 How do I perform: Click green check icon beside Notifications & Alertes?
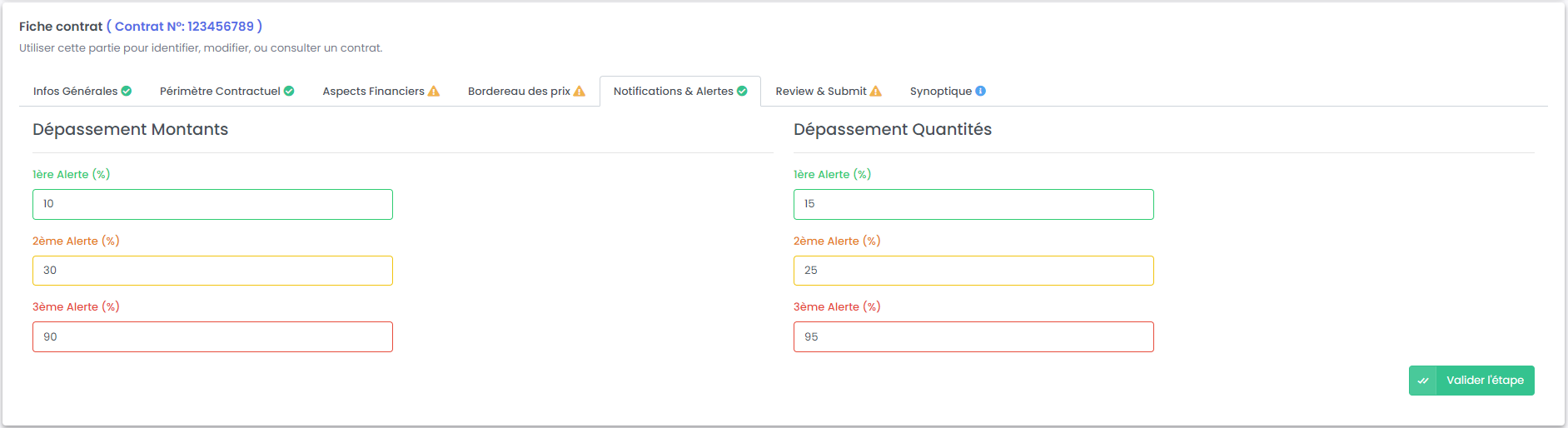[742, 91]
